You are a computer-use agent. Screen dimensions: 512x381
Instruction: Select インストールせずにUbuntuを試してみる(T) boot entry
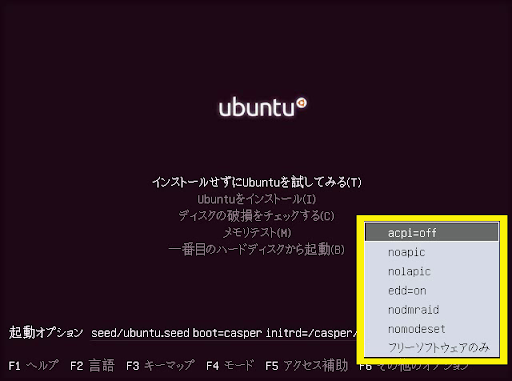pyautogui.click(x=257, y=182)
